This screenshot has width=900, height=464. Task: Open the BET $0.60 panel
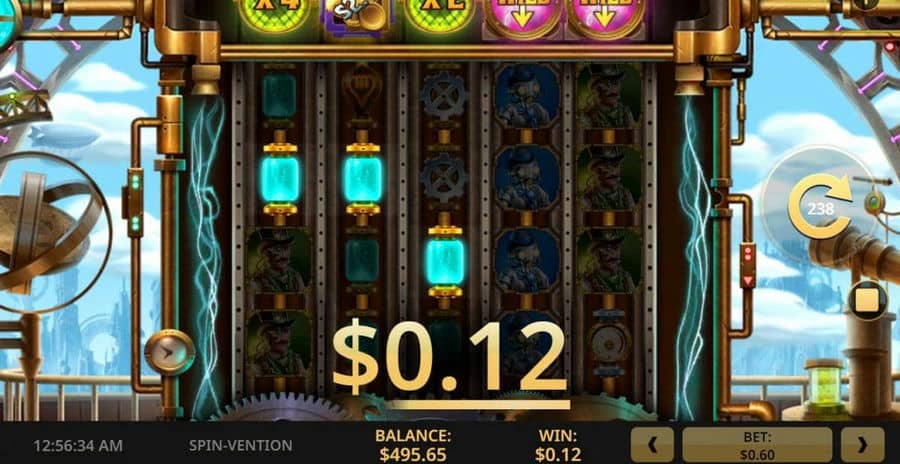point(757,445)
